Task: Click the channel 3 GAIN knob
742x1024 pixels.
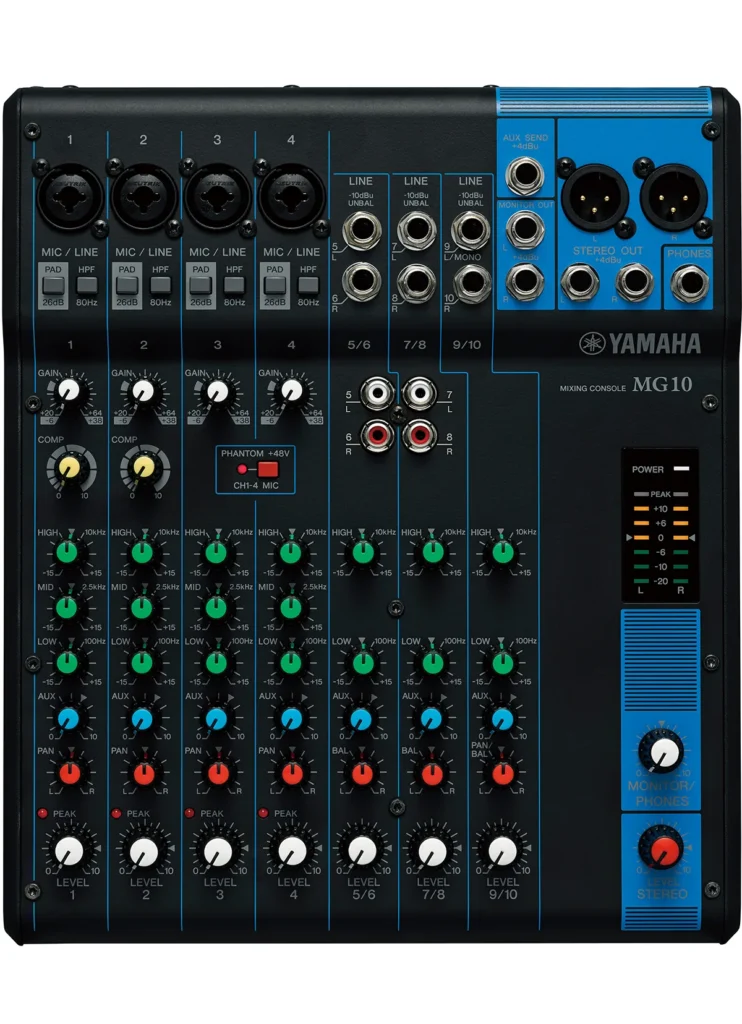Action: click(217, 391)
